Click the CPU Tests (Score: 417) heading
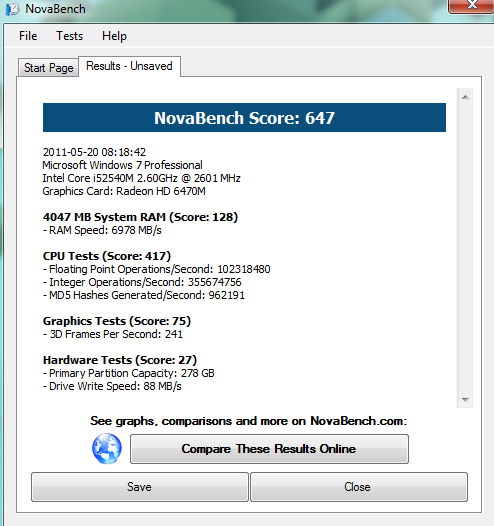This screenshot has height=526, width=494. (107, 256)
